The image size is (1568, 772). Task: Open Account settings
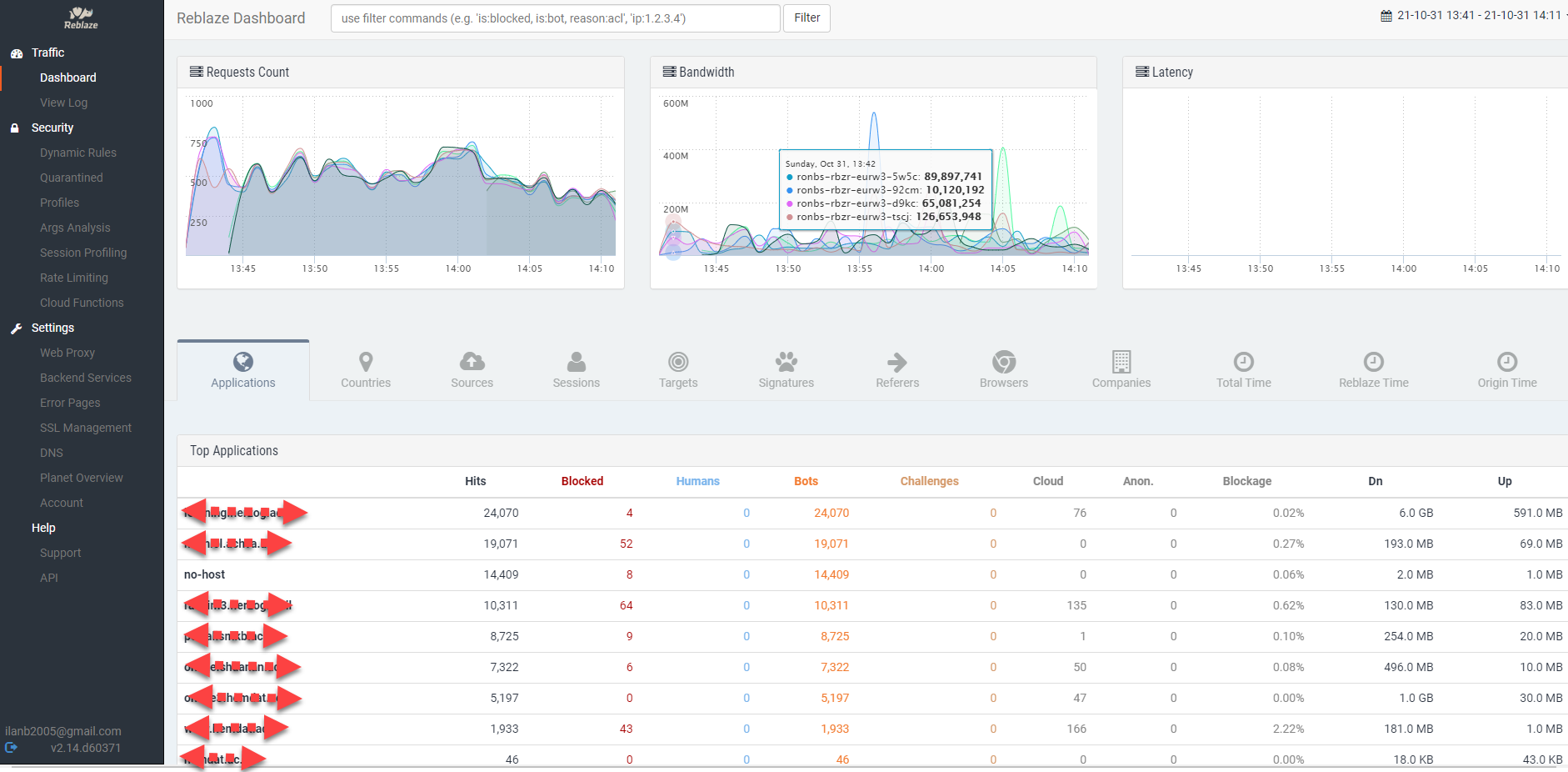(x=62, y=503)
